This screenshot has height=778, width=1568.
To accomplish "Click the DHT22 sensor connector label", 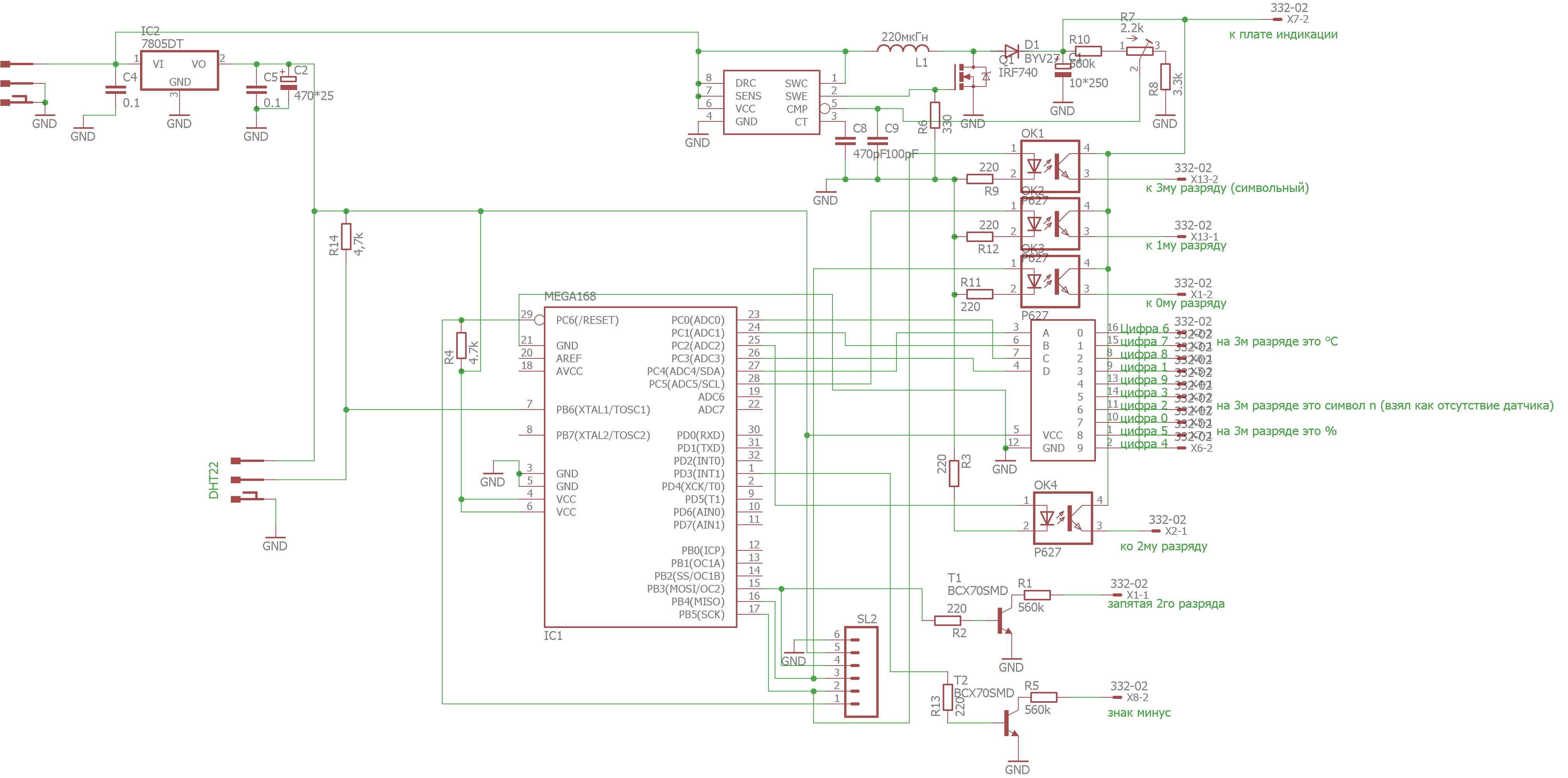I will tap(214, 480).
